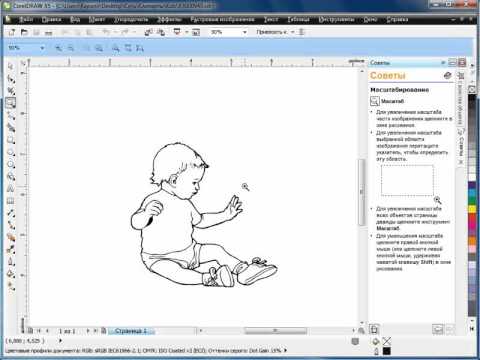This screenshot has height=360, width=480.
Task: Click the green swatch in color palette
Action: point(472,200)
